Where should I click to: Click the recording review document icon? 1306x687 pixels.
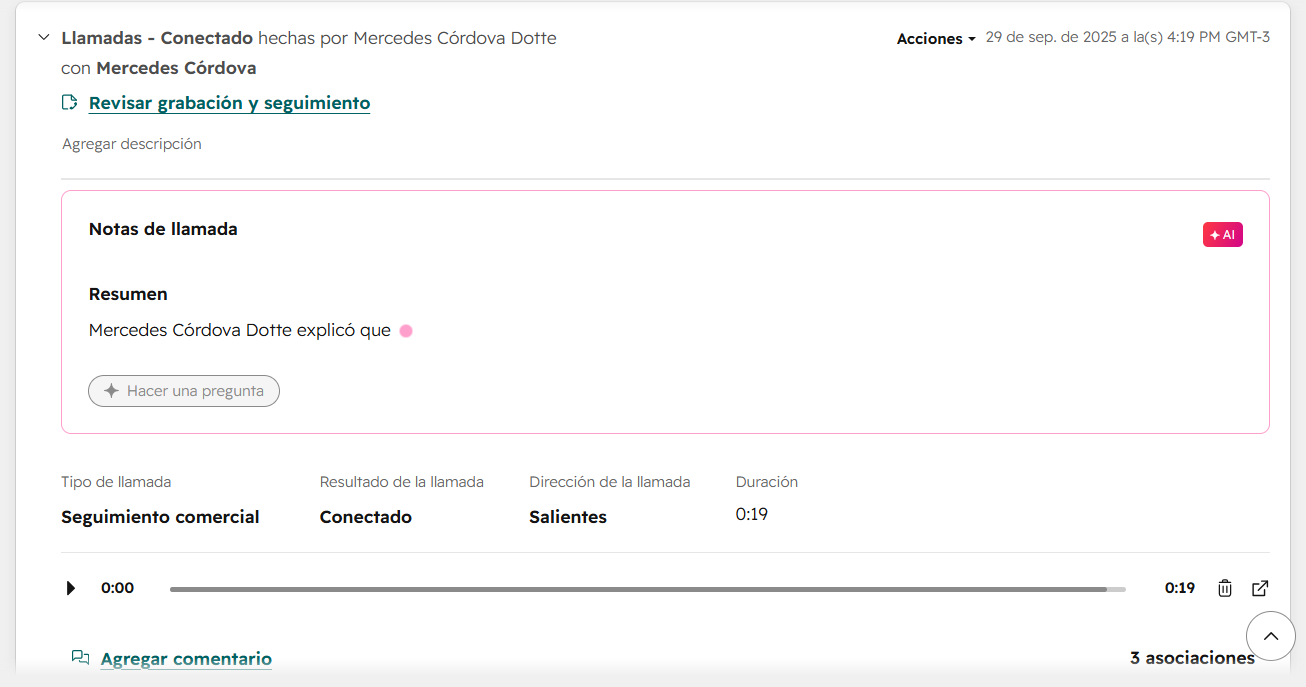[x=70, y=102]
